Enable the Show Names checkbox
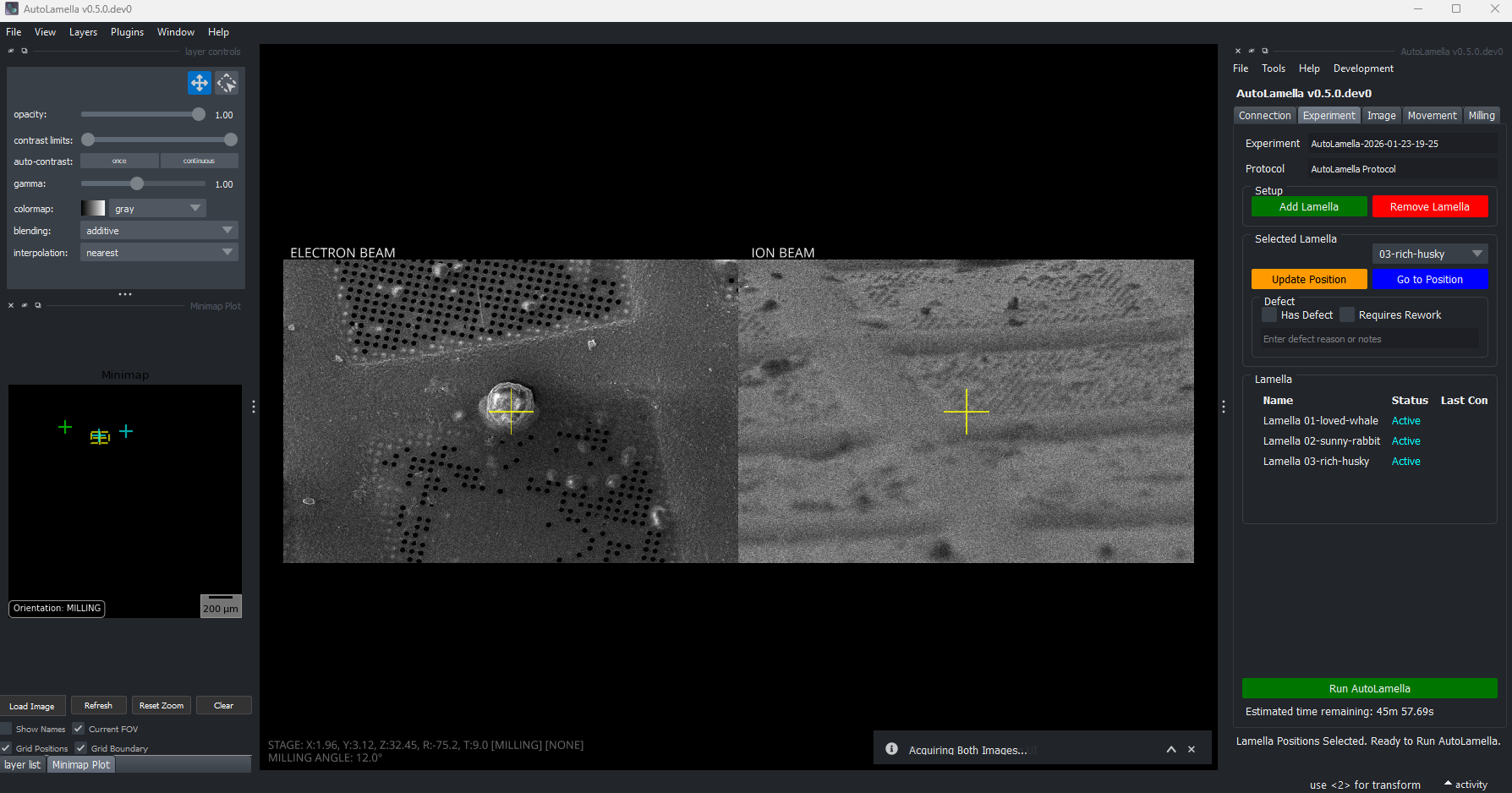Screen dimensions: 1512x793 7,729
